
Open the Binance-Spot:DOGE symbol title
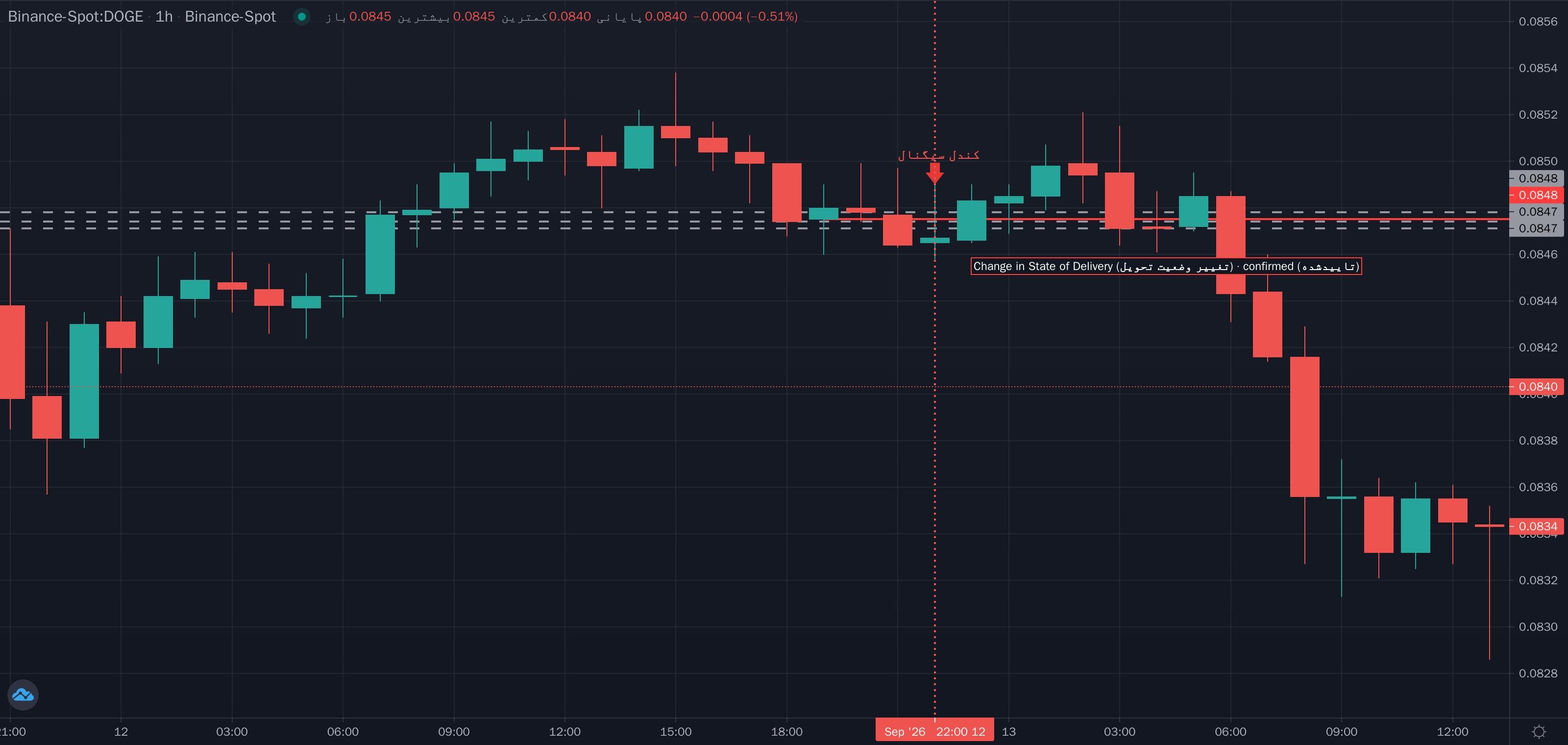click(x=75, y=17)
